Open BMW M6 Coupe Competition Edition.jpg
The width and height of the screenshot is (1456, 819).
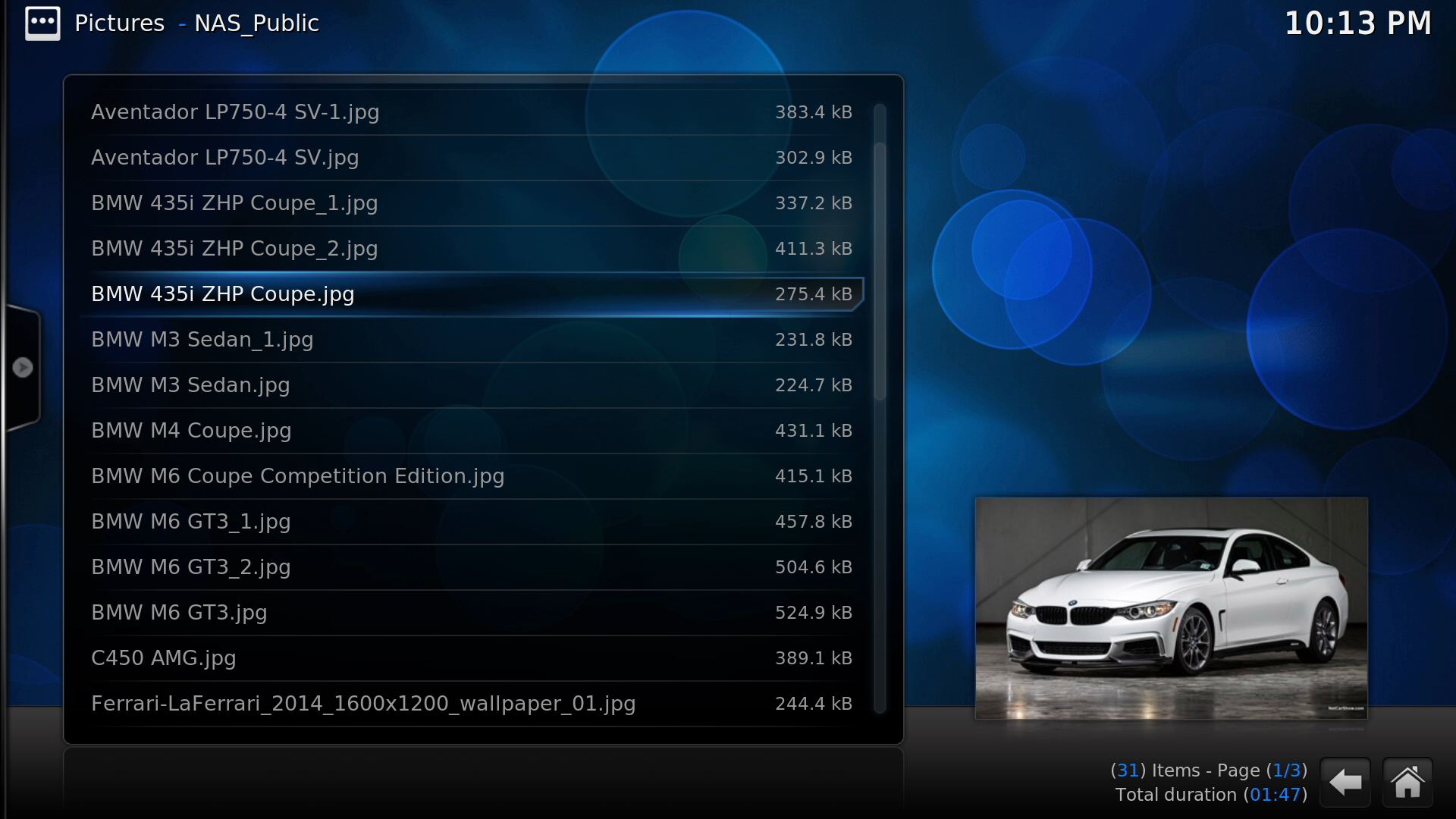click(472, 476)
